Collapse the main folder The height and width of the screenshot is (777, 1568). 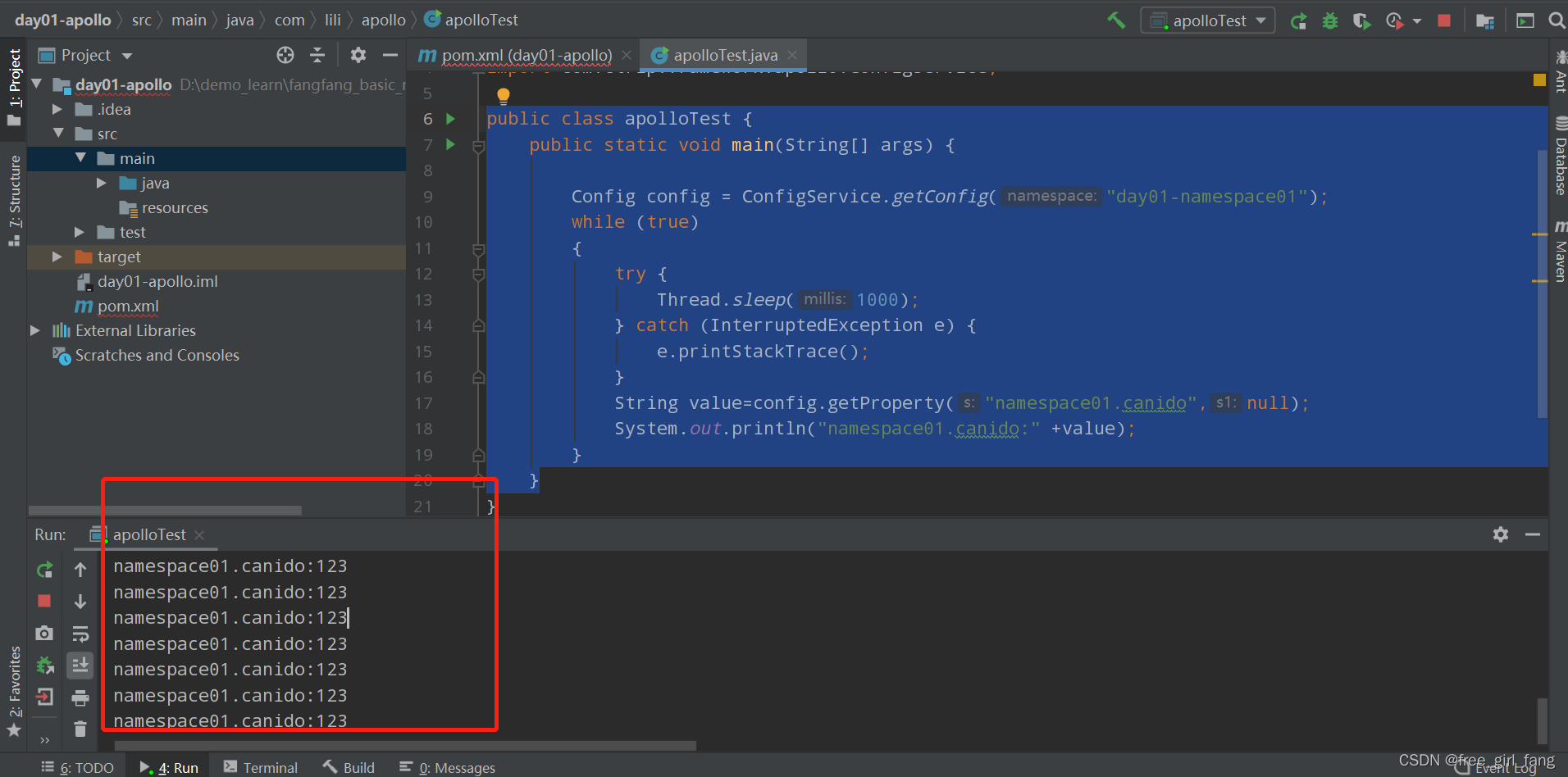click(x=80, y=157)
